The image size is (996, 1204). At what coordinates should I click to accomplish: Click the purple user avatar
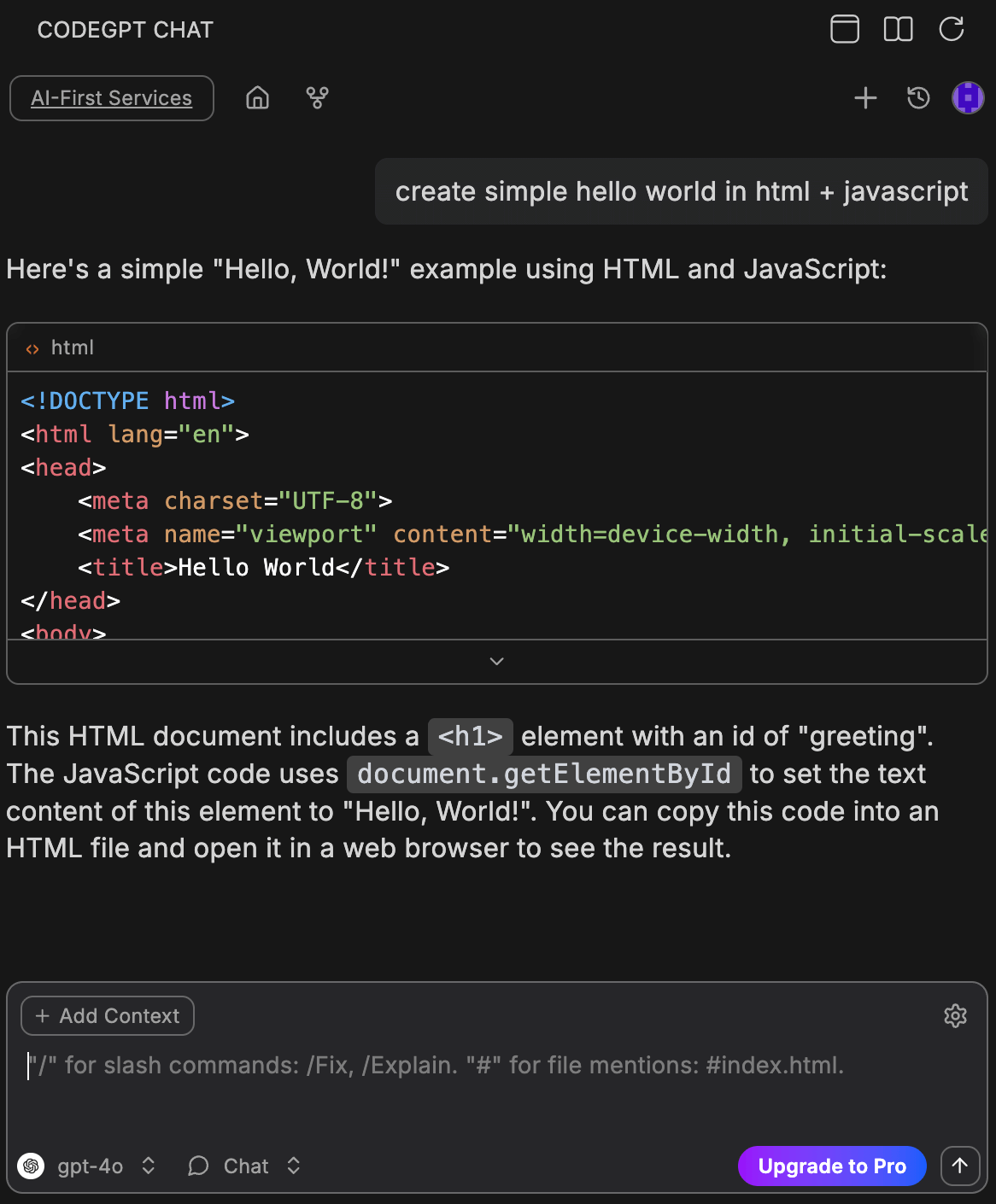[x=968, y=97]
